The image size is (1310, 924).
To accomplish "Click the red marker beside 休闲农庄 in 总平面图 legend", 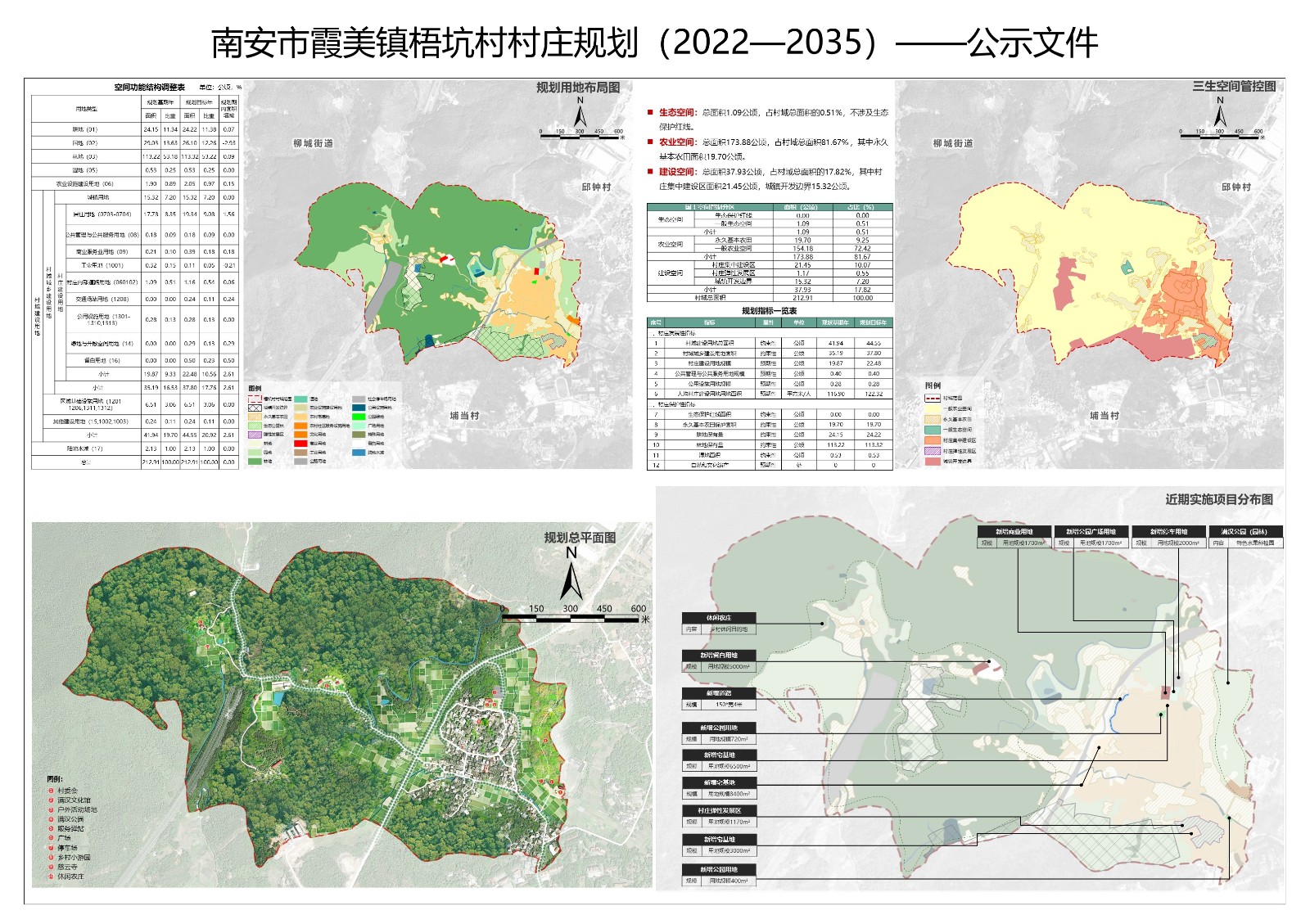I will tap(50, 876).
